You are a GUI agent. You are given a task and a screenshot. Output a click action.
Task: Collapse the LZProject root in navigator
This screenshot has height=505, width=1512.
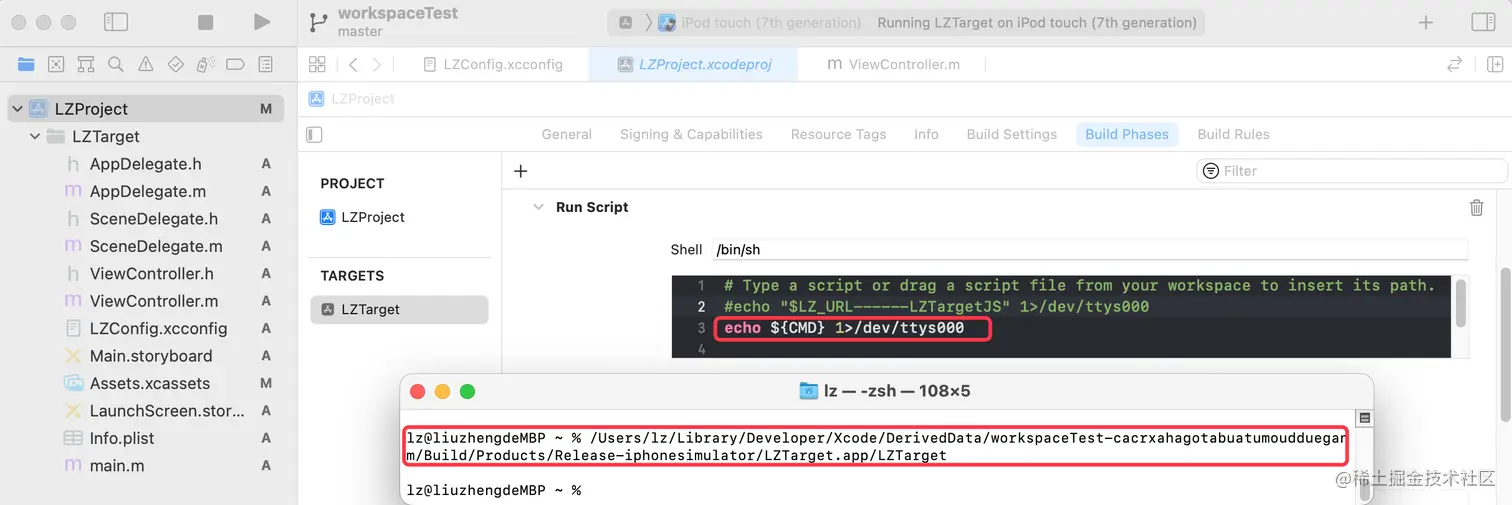click(16, 109)
